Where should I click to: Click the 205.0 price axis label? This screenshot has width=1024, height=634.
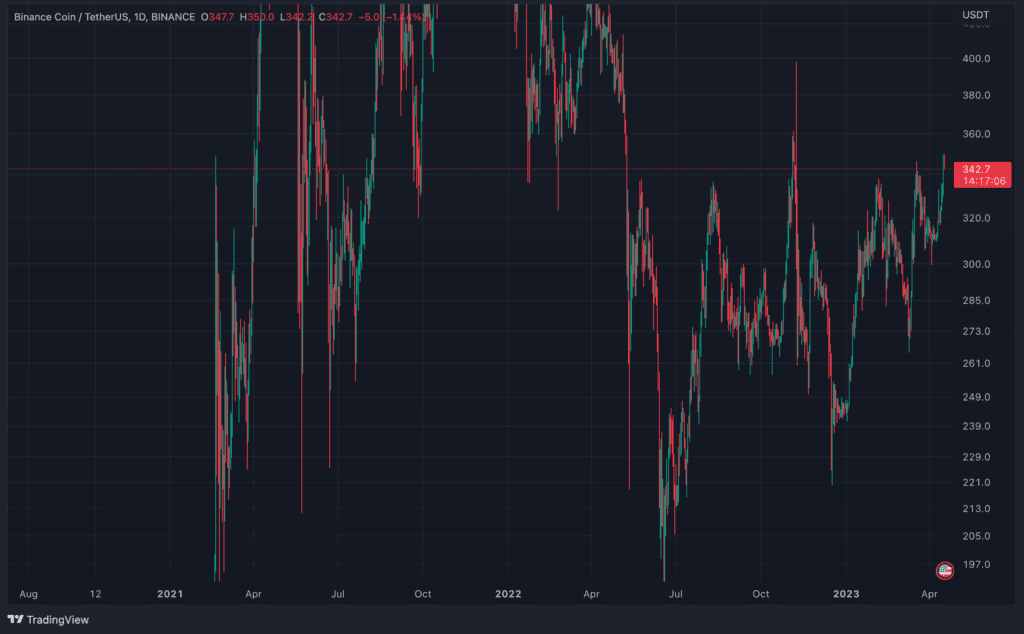tap(976, 536)
